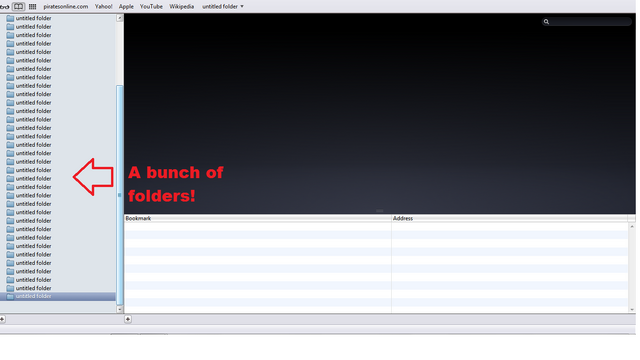The image size is (640, 360).
Task: Click sidebar scrollbar up arrow
Action: 120,18
